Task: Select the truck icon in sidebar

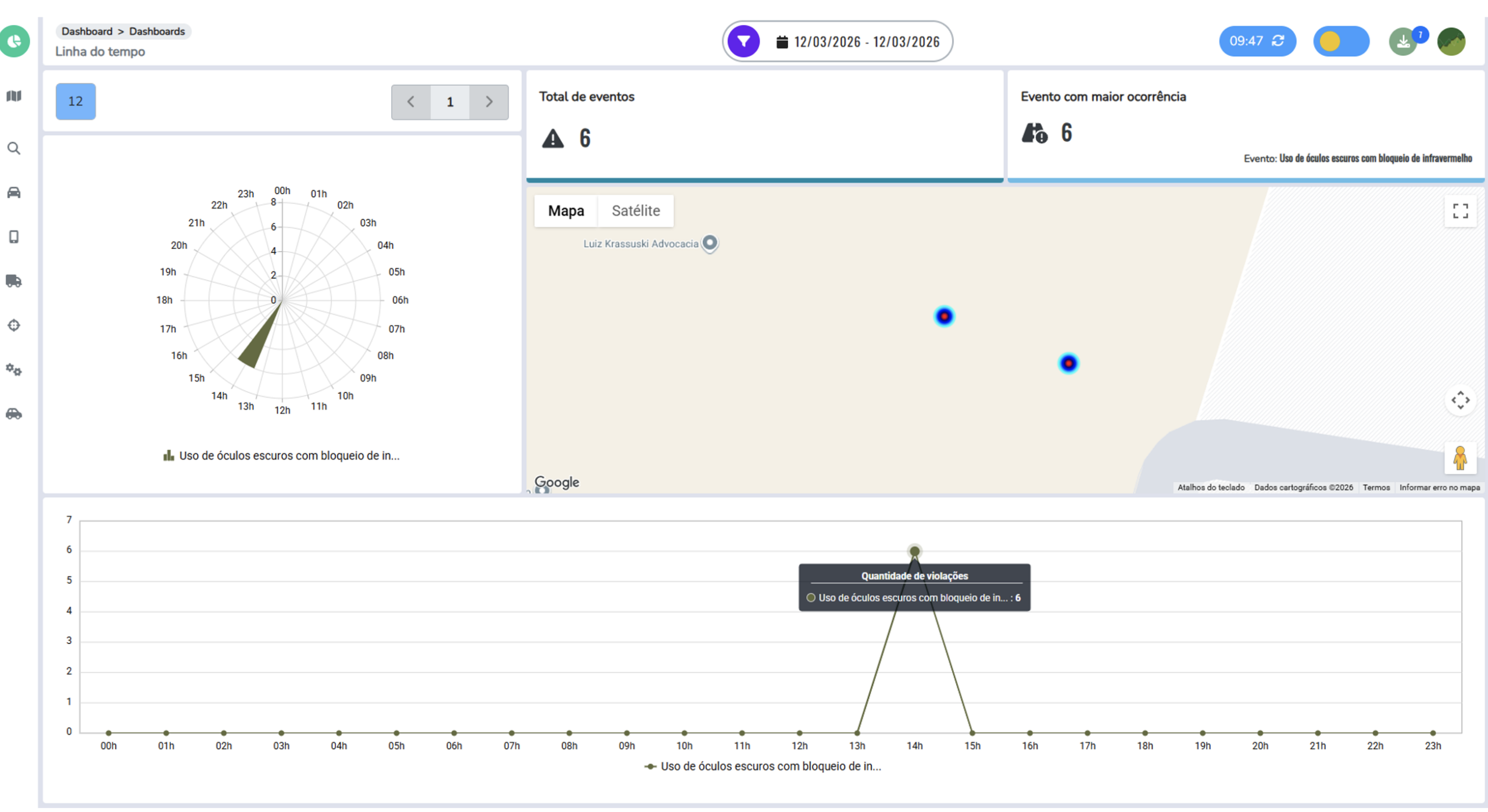Action: pyautogui.click(x=14, y=281)
